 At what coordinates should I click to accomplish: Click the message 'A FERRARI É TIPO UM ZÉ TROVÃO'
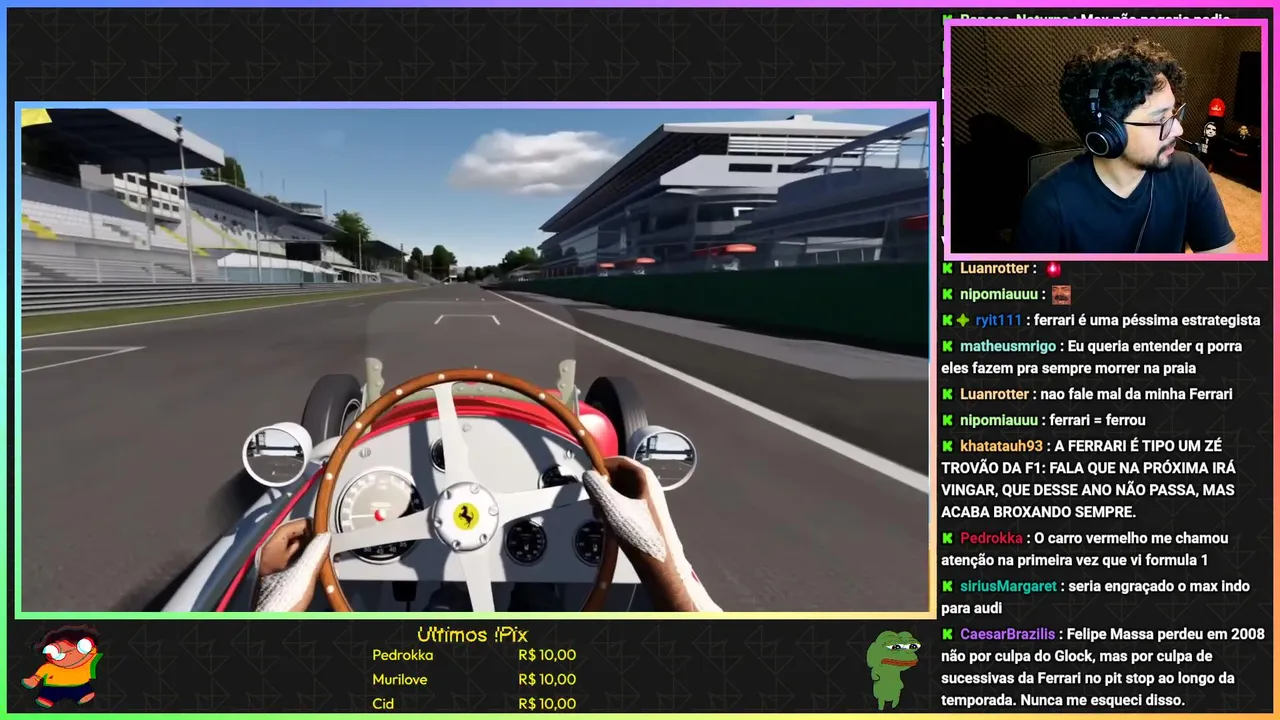(x=1088, y=479)
